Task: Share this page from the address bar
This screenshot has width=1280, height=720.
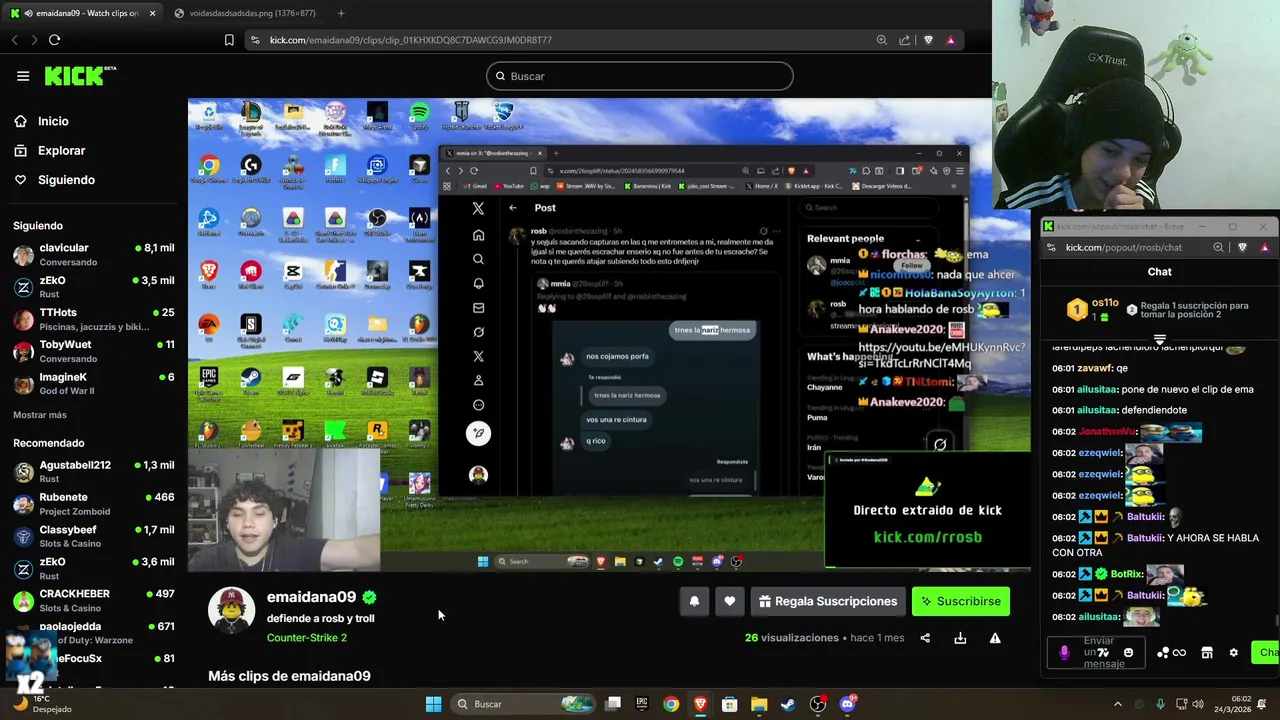Action: [x=905, y=40]
